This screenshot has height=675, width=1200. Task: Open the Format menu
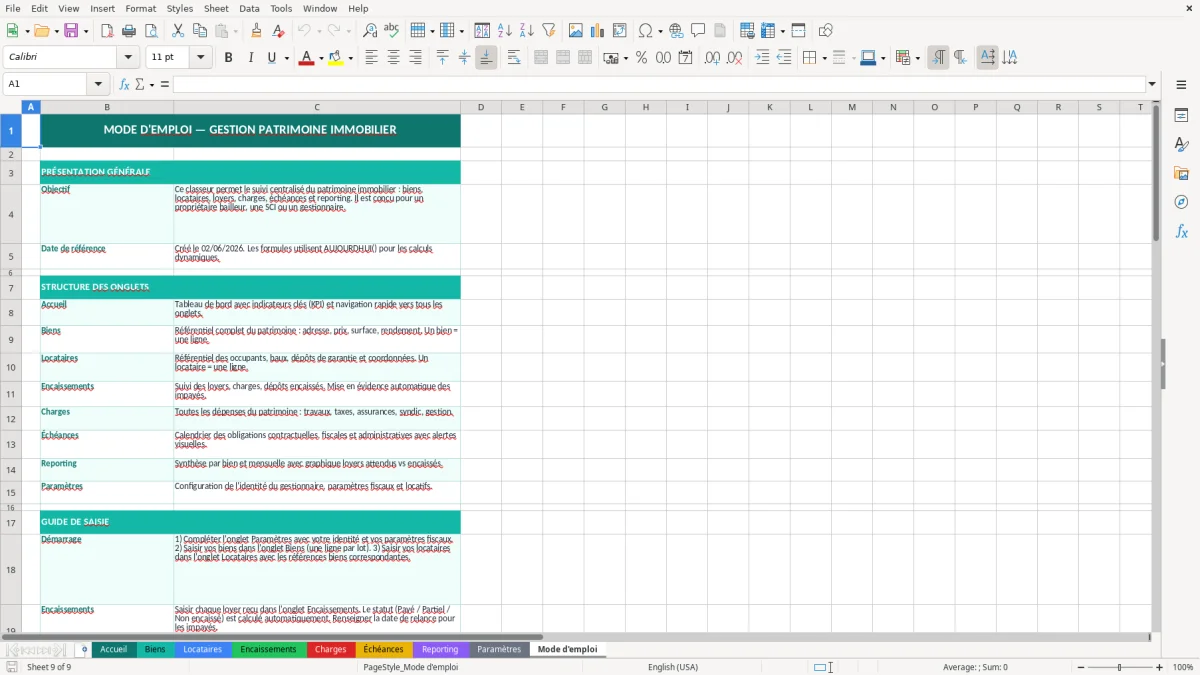point(141,8)
